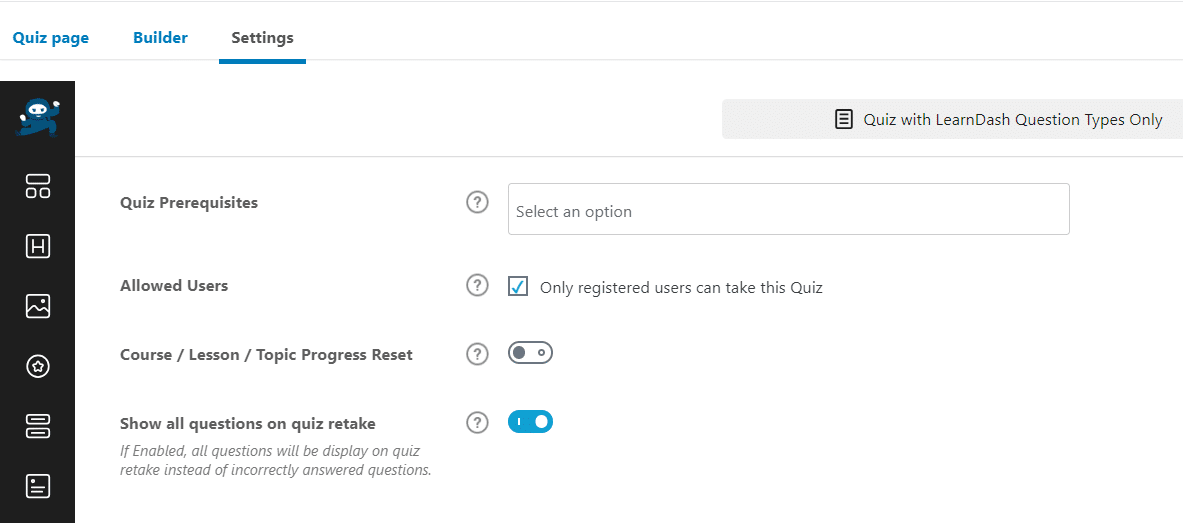Switch to the Quiz page tab
Viewport: 1183px width, 523px height.
[x=51, y=38]
